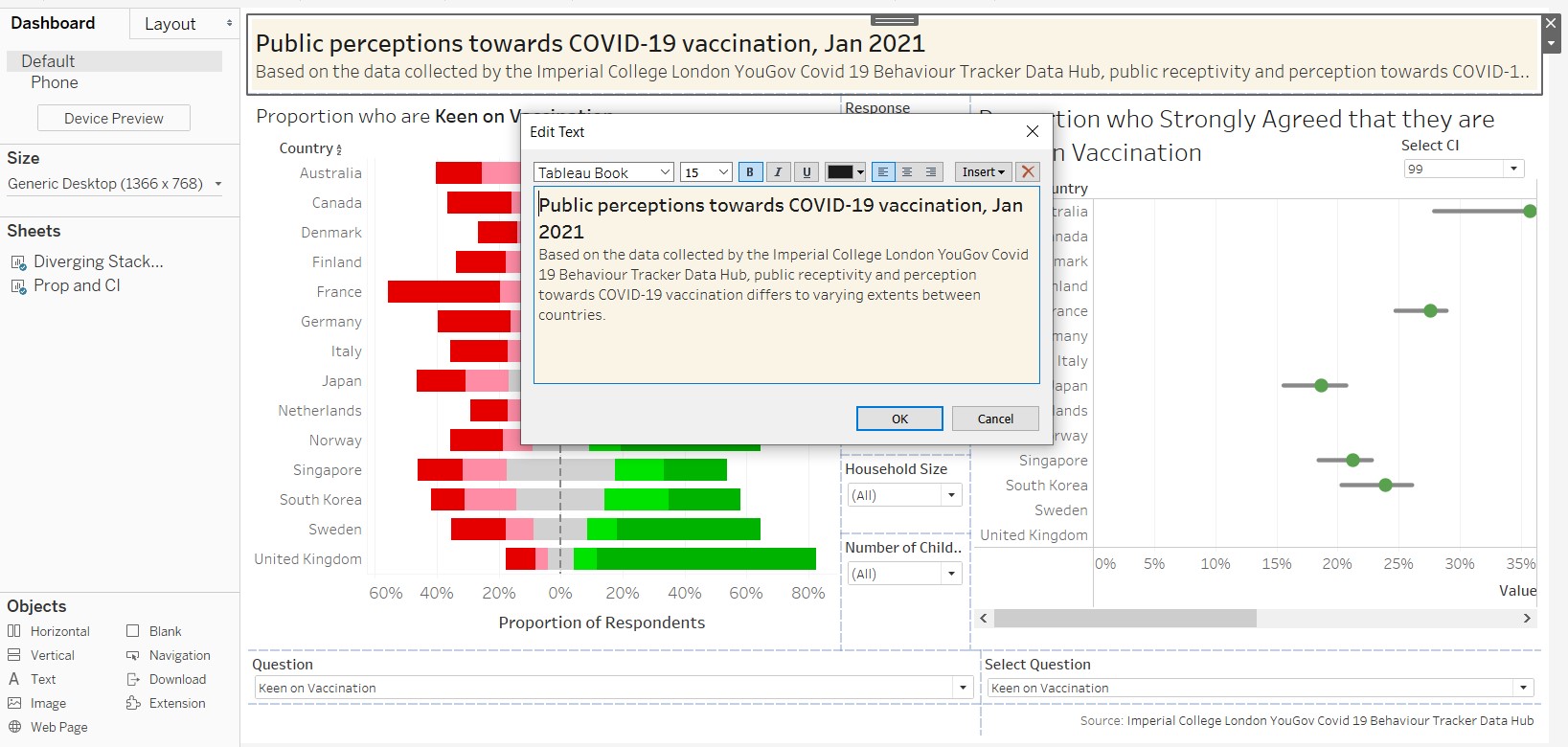Center-align the text

point(907,172)
